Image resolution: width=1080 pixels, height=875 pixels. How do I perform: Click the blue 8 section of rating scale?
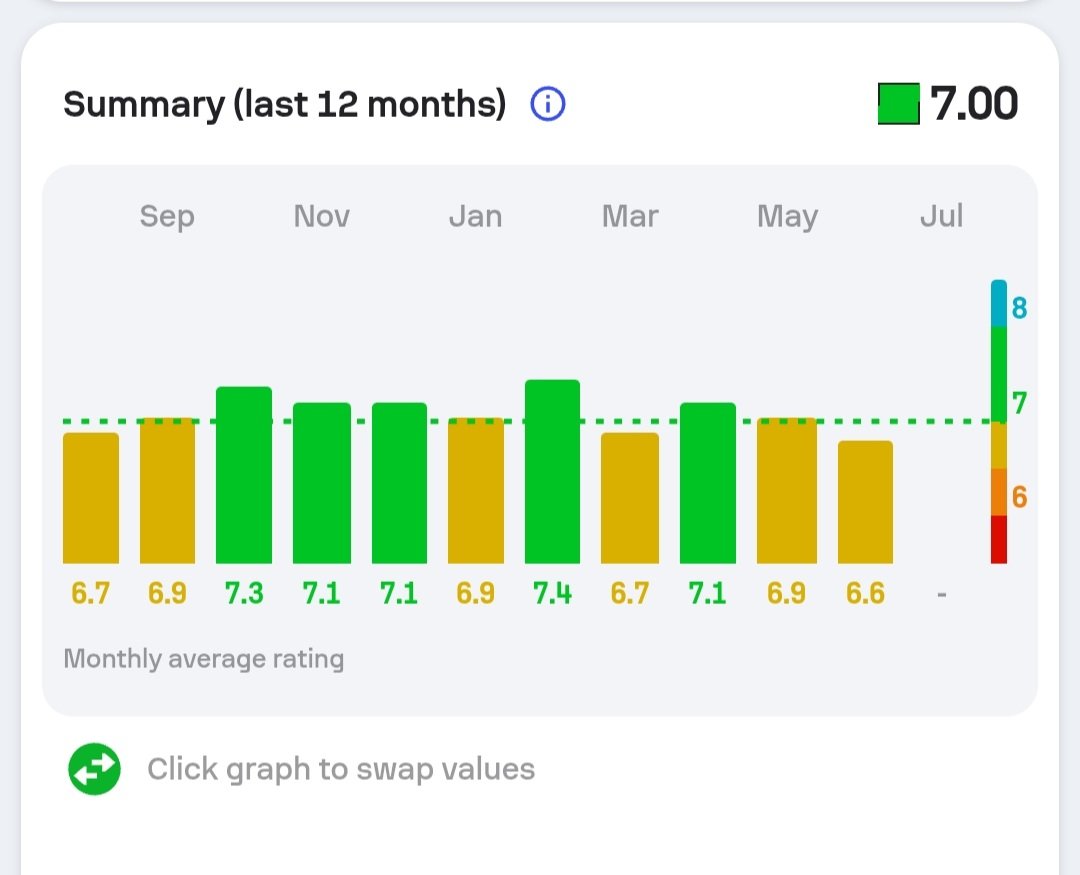(x=999, y=303)
